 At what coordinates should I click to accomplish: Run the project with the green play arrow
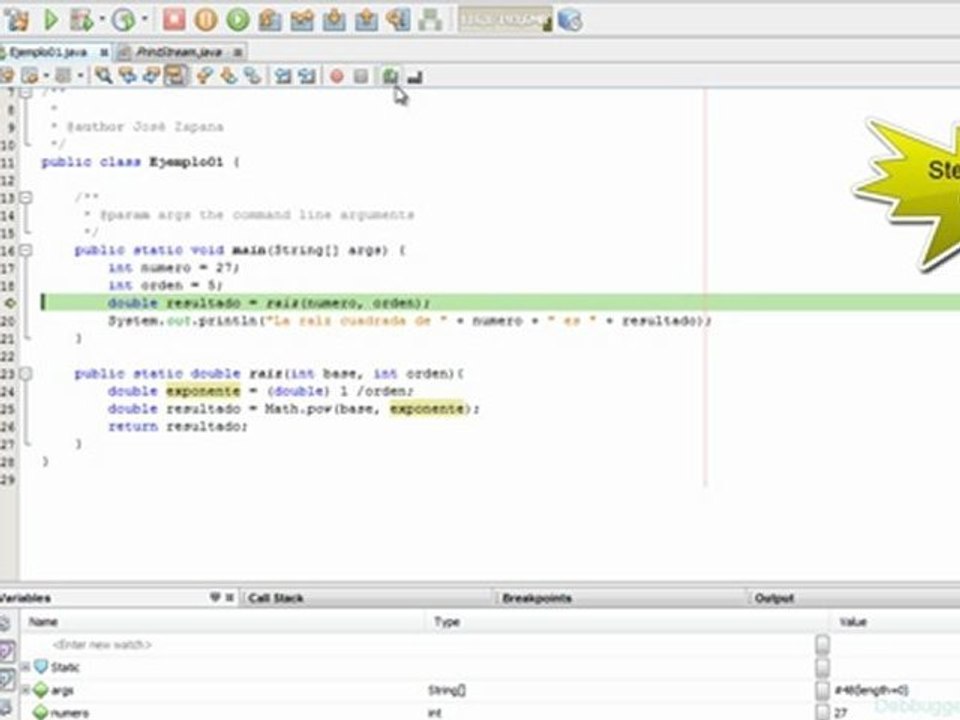(51, 20)
